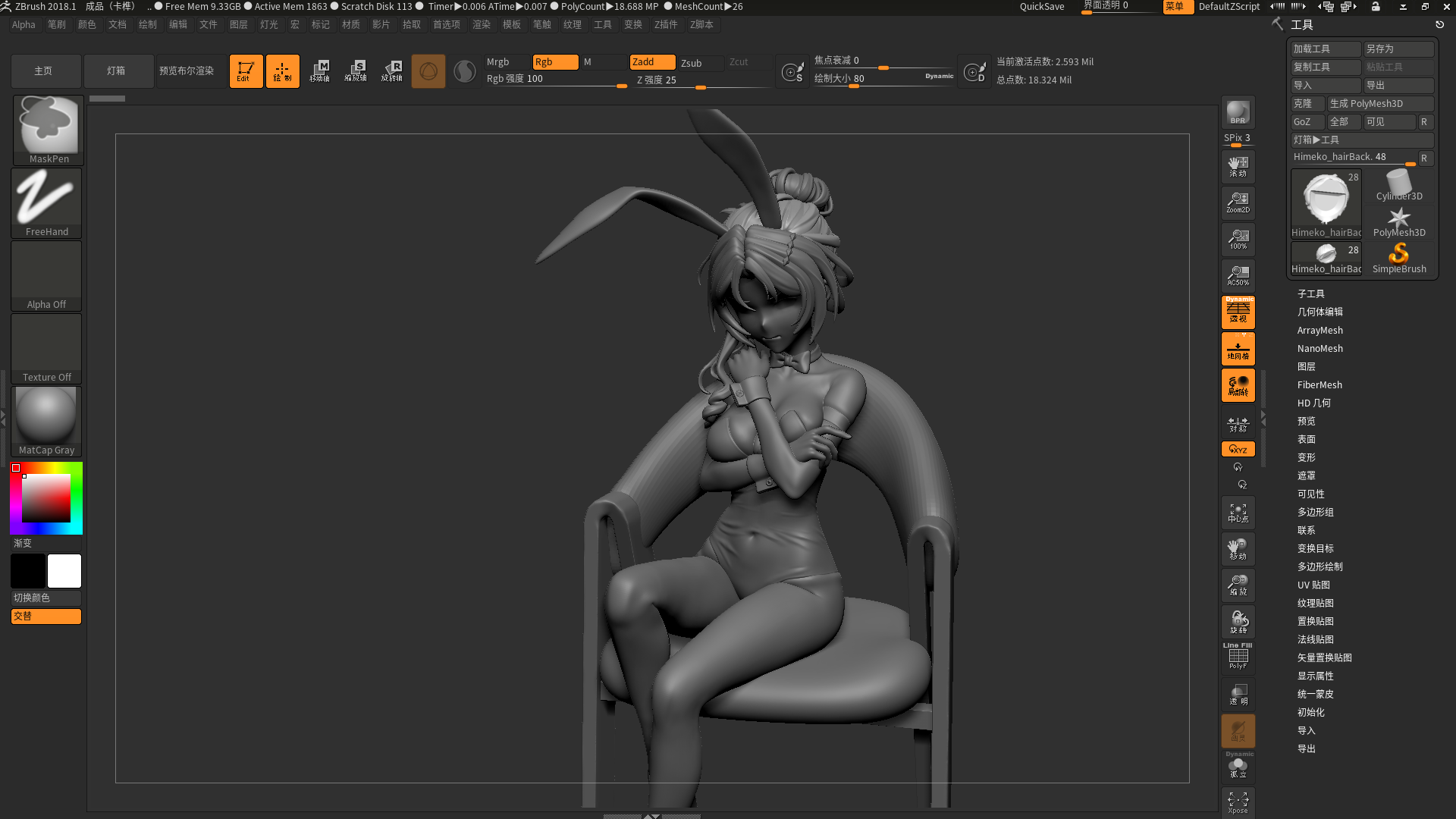Select the white color swatch
This screenshot has width=1456, height=819.
point(64,571)
